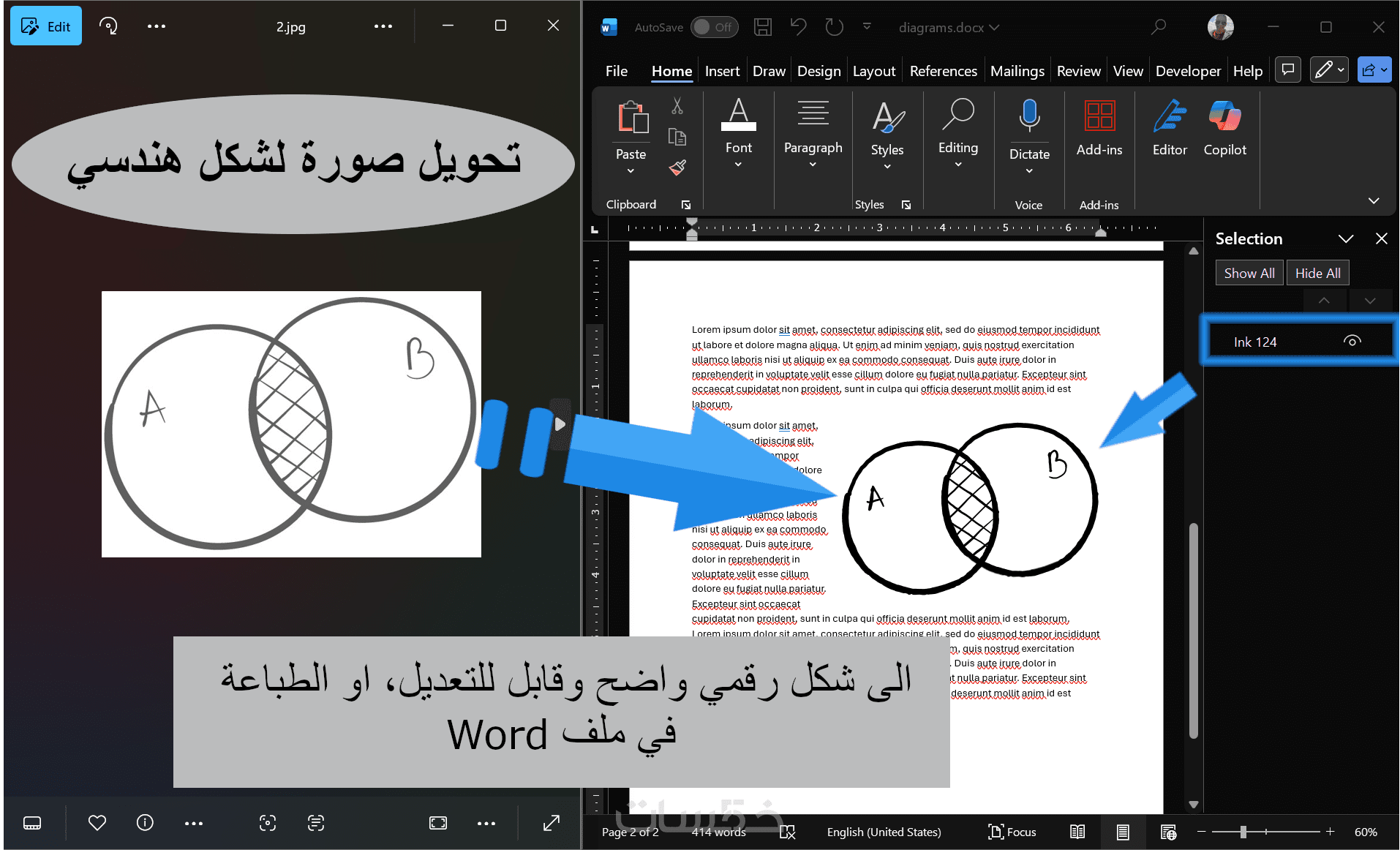Click the Redo icon in Word
The width and height of the screenshot is (1400, 850).
coord(834,27)
